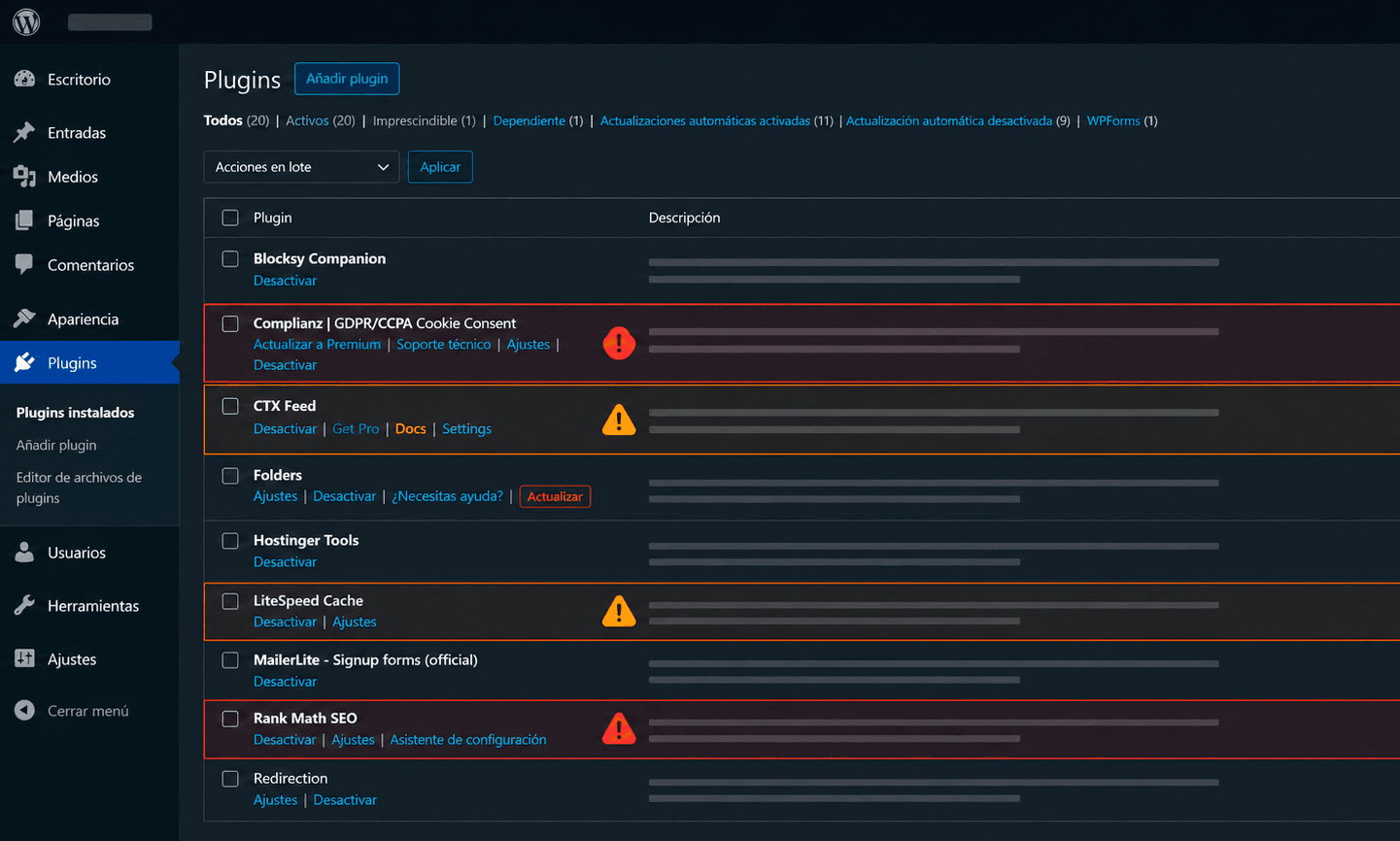Open Settings link for CTX Feed
The height and width of the screenshot is (841, 1400).
pos(466,428)
